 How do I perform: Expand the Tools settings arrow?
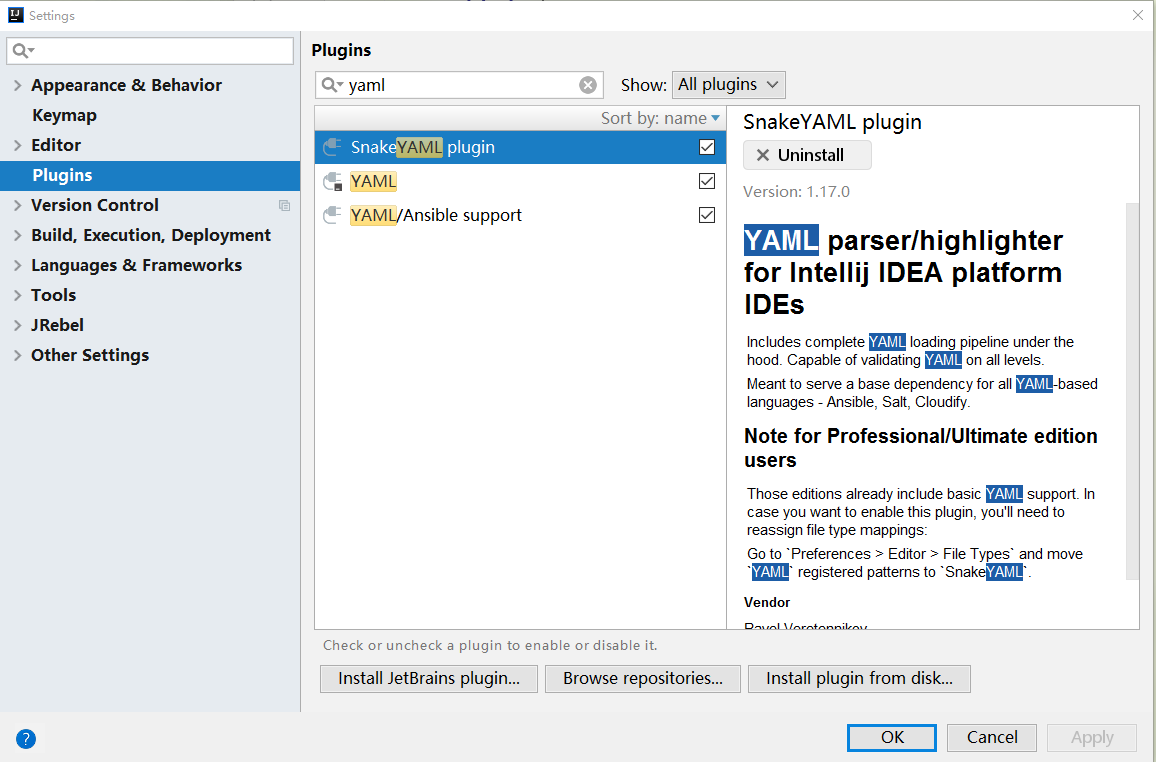pyautogui.click(x=18, y=296)
